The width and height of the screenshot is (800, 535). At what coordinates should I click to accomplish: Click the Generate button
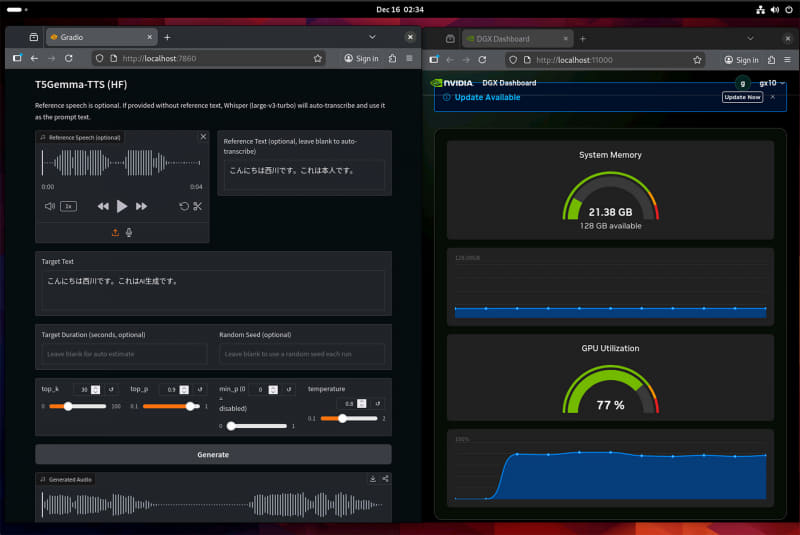[213, 454]
